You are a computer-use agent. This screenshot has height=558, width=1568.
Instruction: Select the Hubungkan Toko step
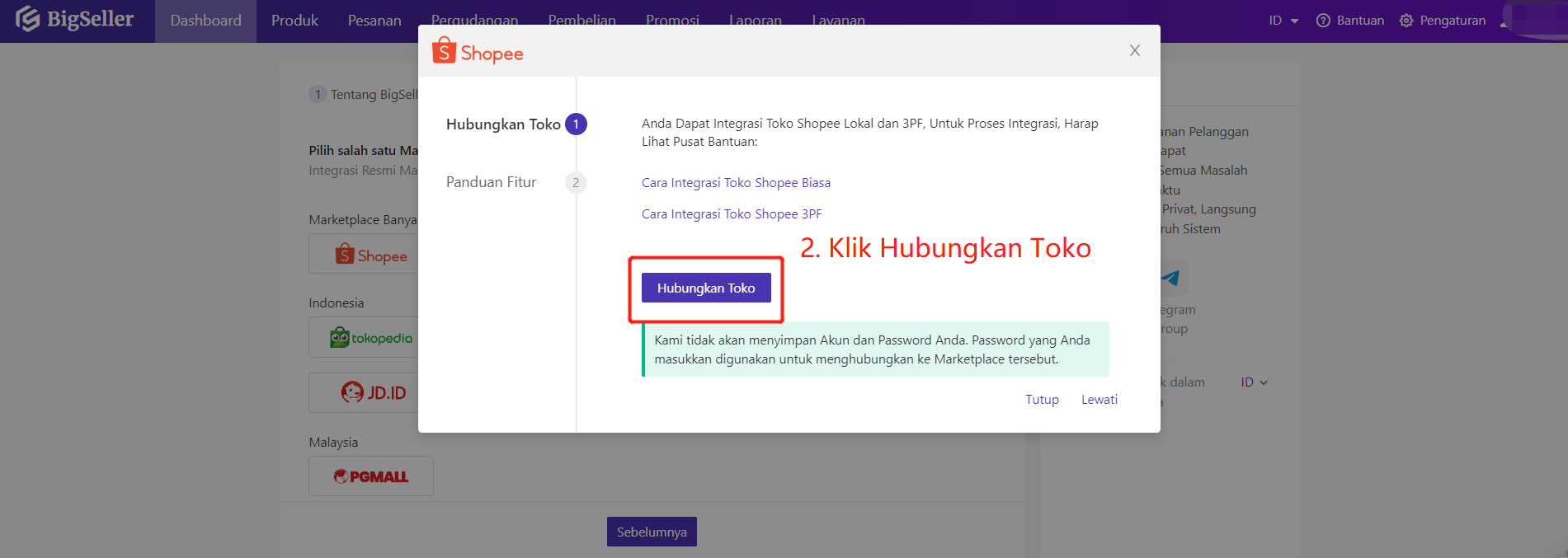pyautogui.click(x=503, y=124)
